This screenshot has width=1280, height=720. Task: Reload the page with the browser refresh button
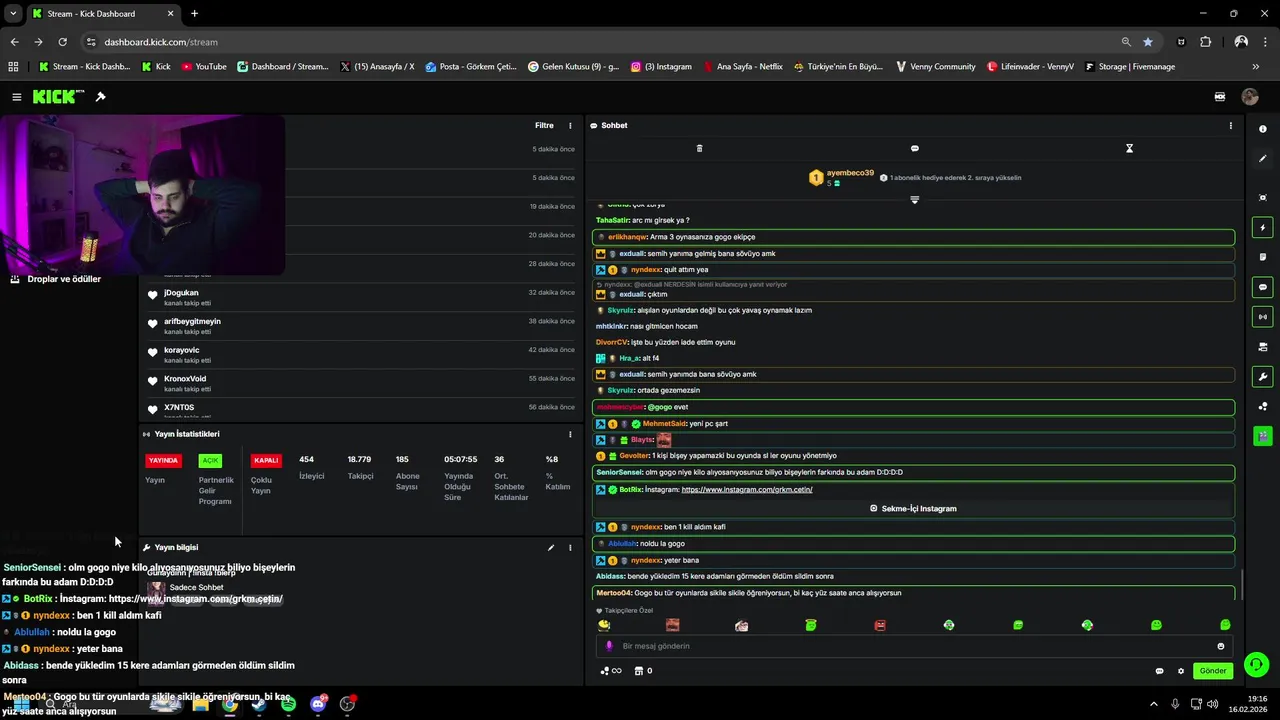pos(62,42)
